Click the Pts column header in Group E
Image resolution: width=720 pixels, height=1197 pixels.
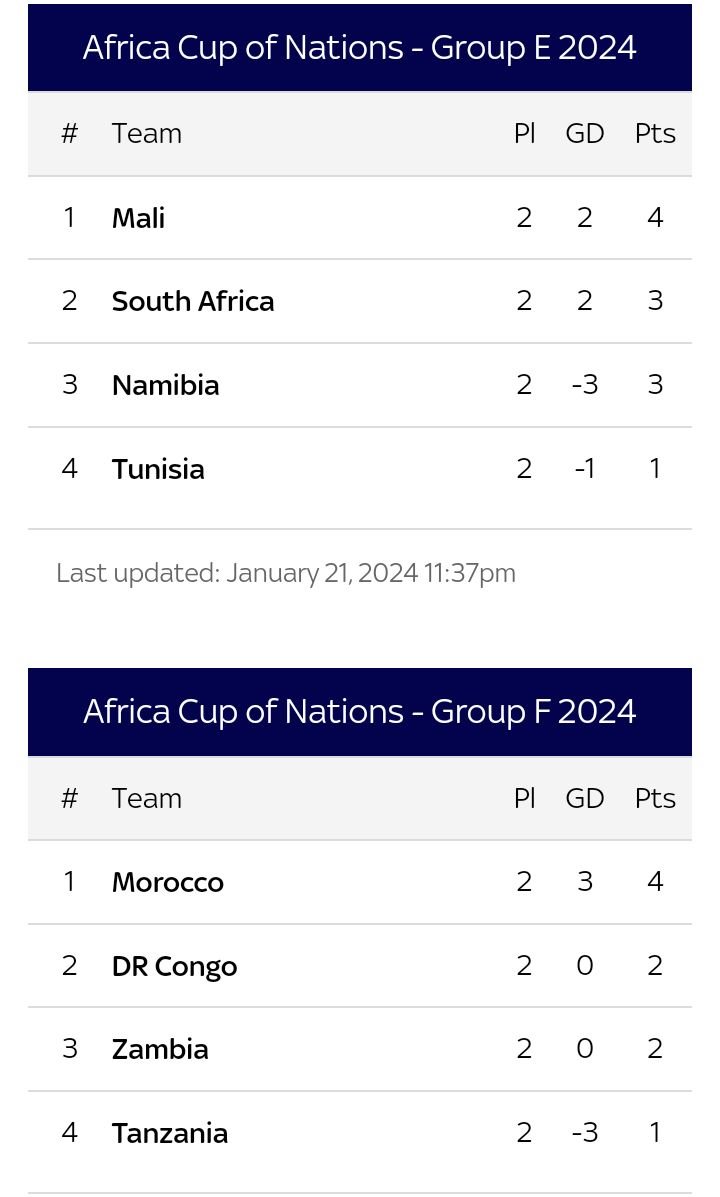(655, 134)
